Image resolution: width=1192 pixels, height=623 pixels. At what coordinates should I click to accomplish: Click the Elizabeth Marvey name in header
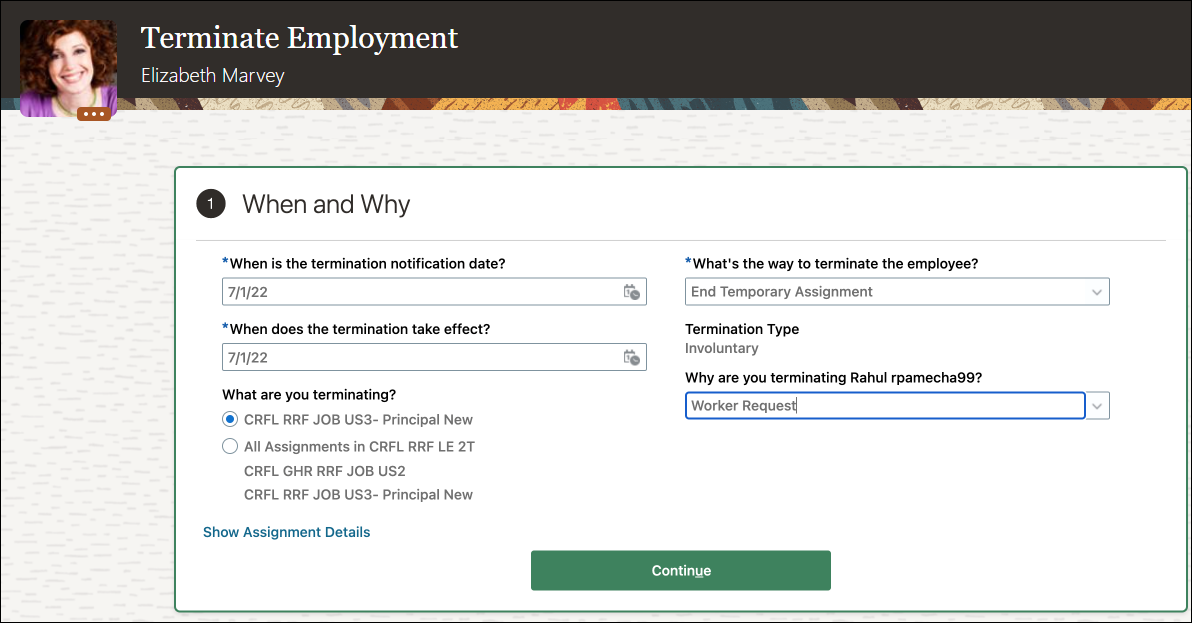[x=213, y=76]
